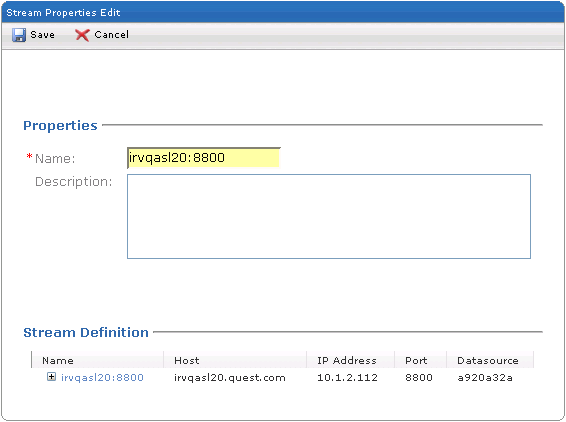Click the Stream Properties Edit title
This screenshot has width=566, height=422.
click(x=63, y=13)
